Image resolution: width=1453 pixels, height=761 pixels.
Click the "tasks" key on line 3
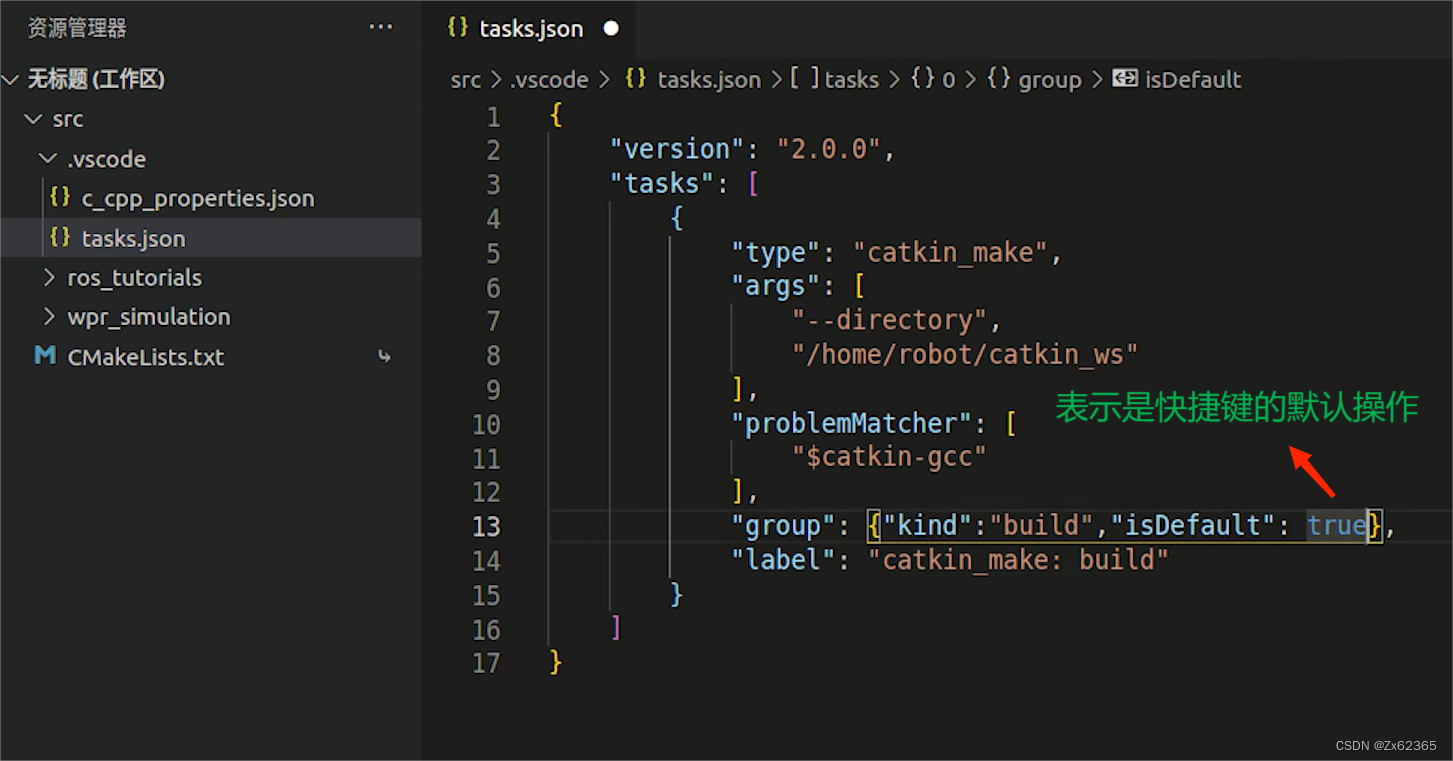662,184
